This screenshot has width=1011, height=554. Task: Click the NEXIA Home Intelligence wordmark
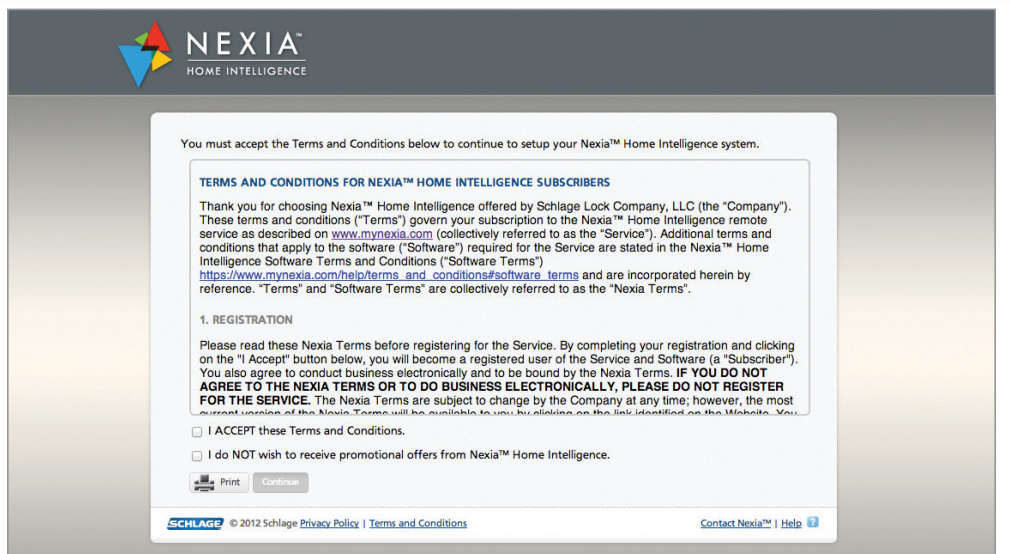click(246, 55)
